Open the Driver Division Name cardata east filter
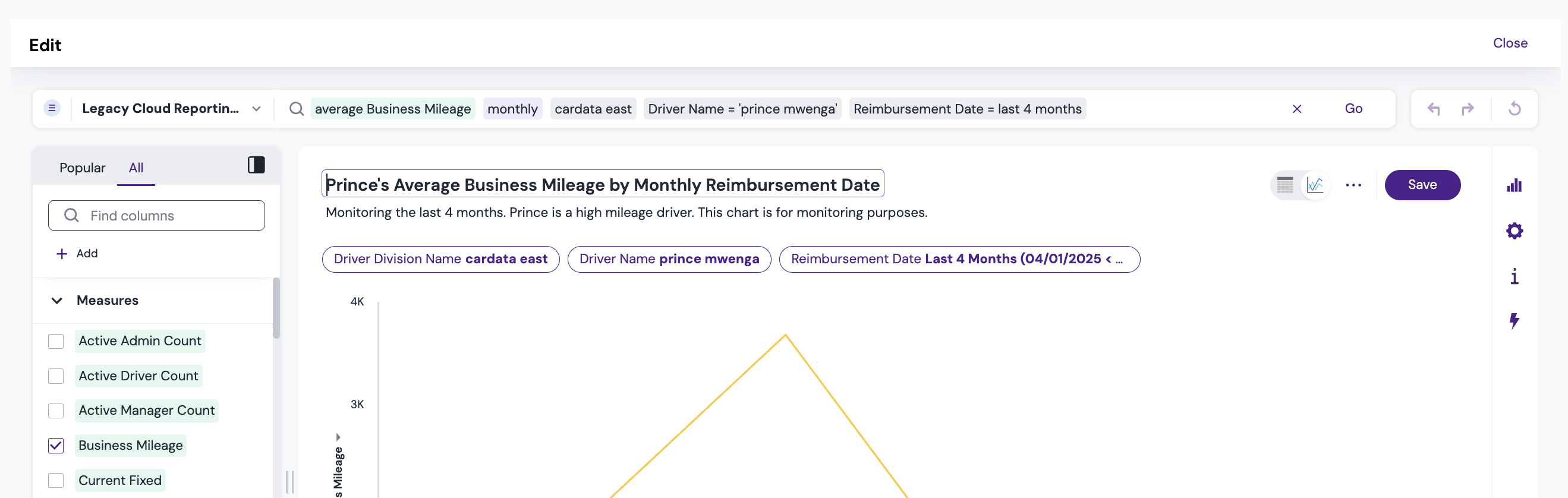The width and height of the screenshot is (1568, 498). pyautogui.click(x=440, y=259)
